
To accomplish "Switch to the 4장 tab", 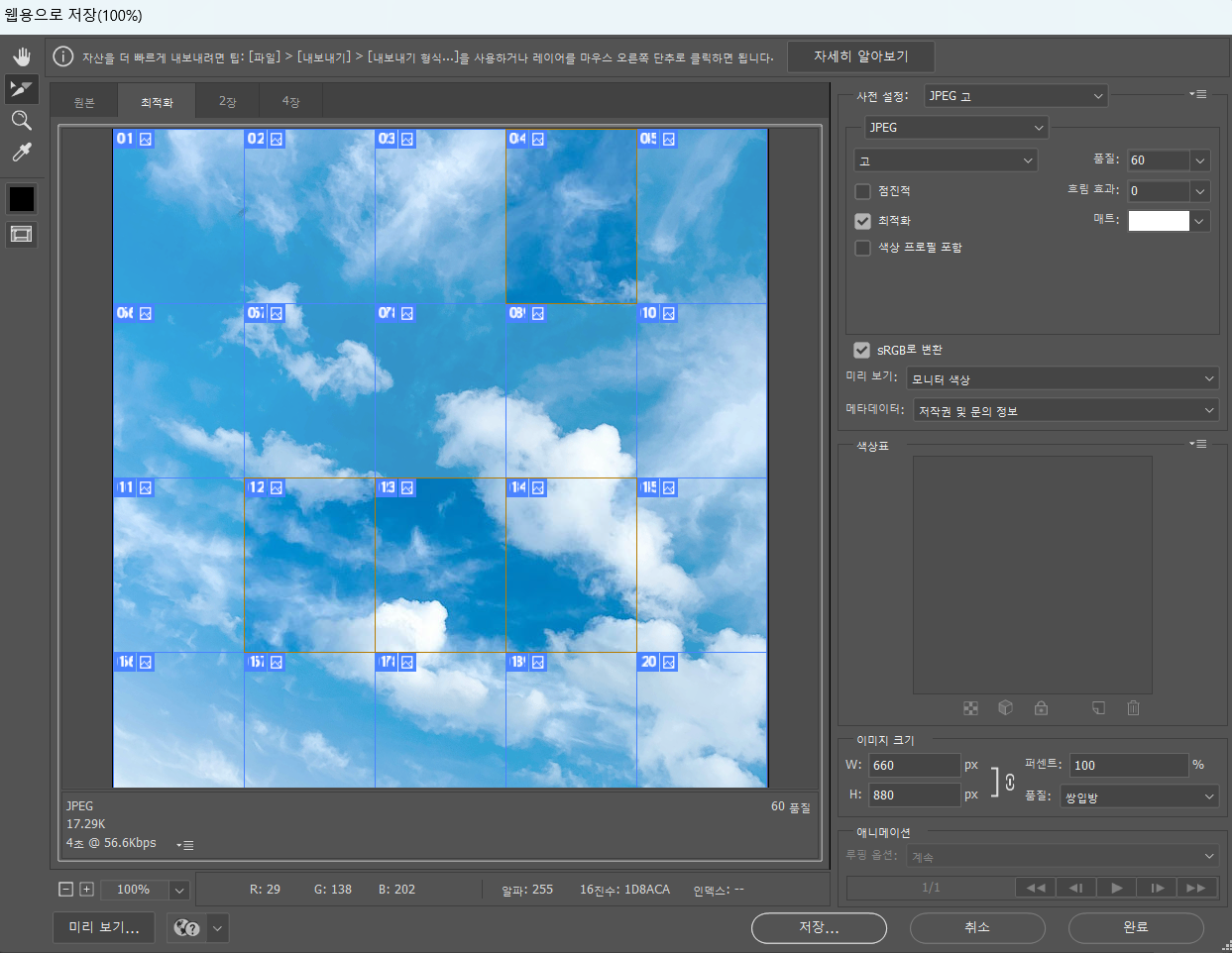I will click(290, 102).
